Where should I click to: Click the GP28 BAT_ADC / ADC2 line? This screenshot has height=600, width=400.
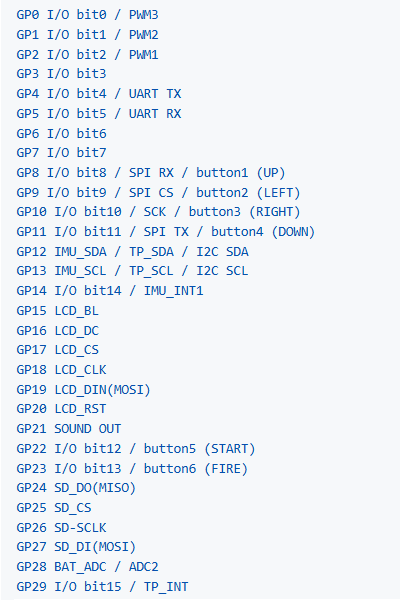coord(87,567)
